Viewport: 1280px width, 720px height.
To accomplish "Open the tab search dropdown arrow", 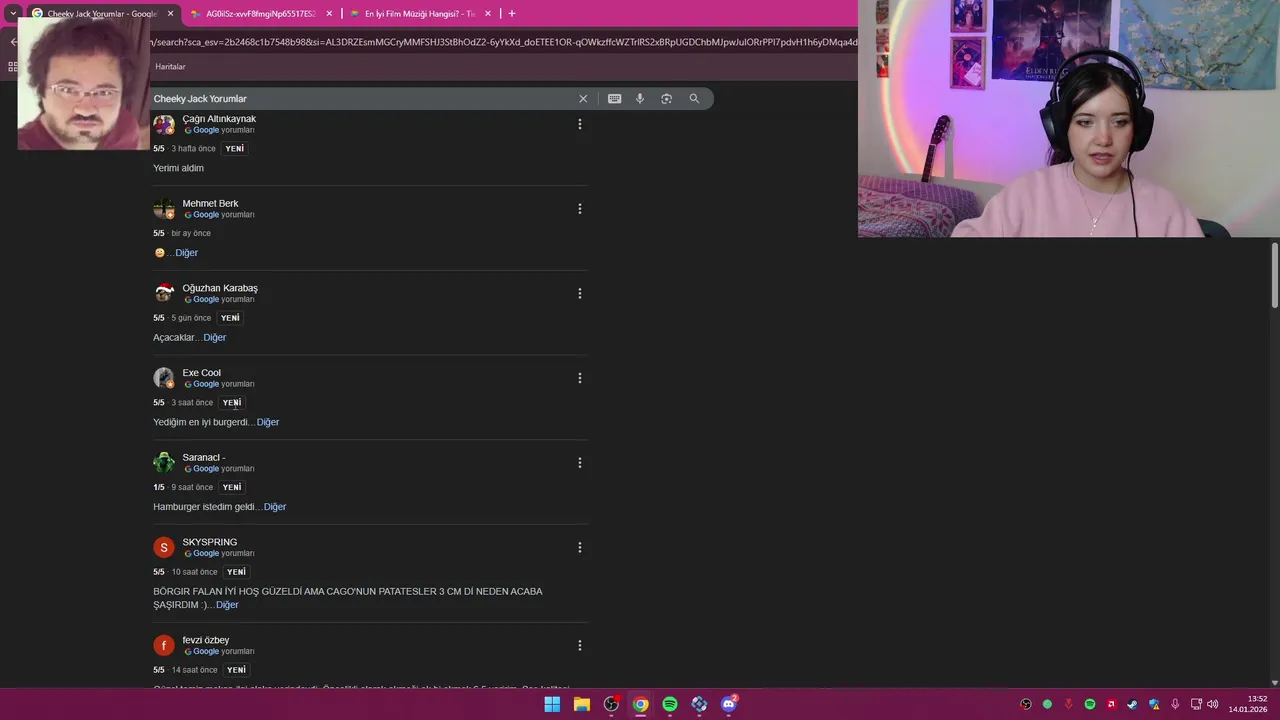I will [13, 13].
